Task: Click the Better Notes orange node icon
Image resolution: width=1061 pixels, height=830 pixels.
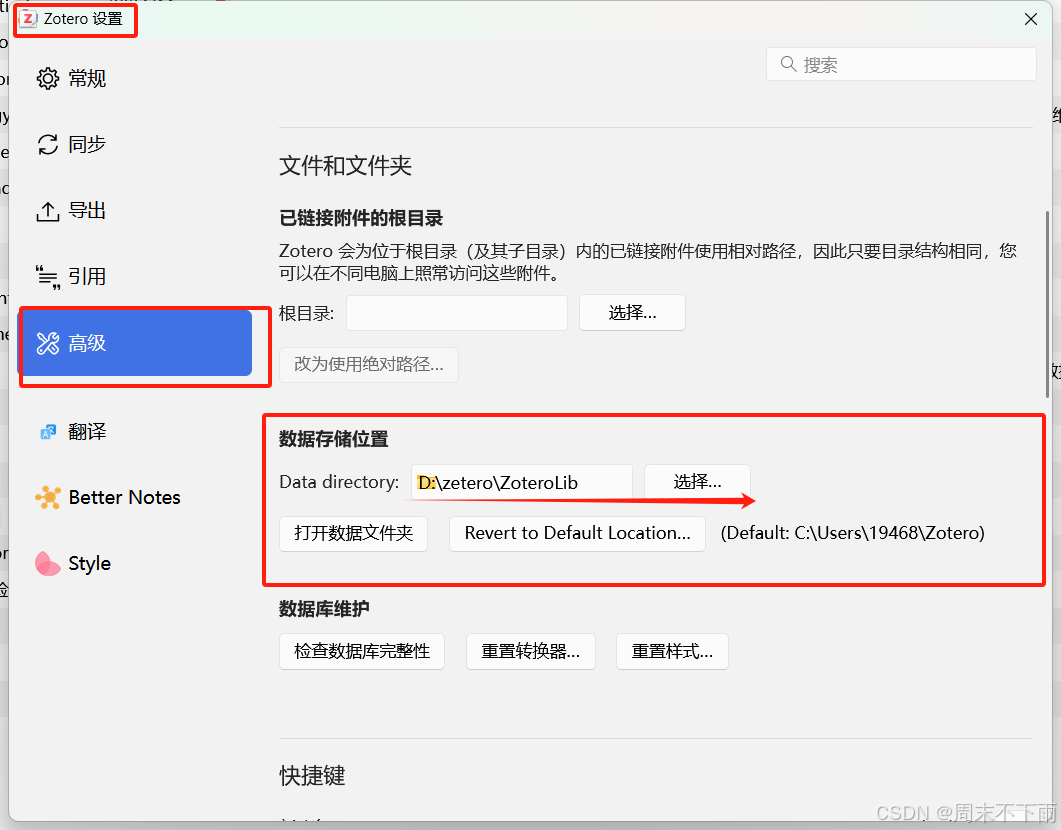Action: 47,497
